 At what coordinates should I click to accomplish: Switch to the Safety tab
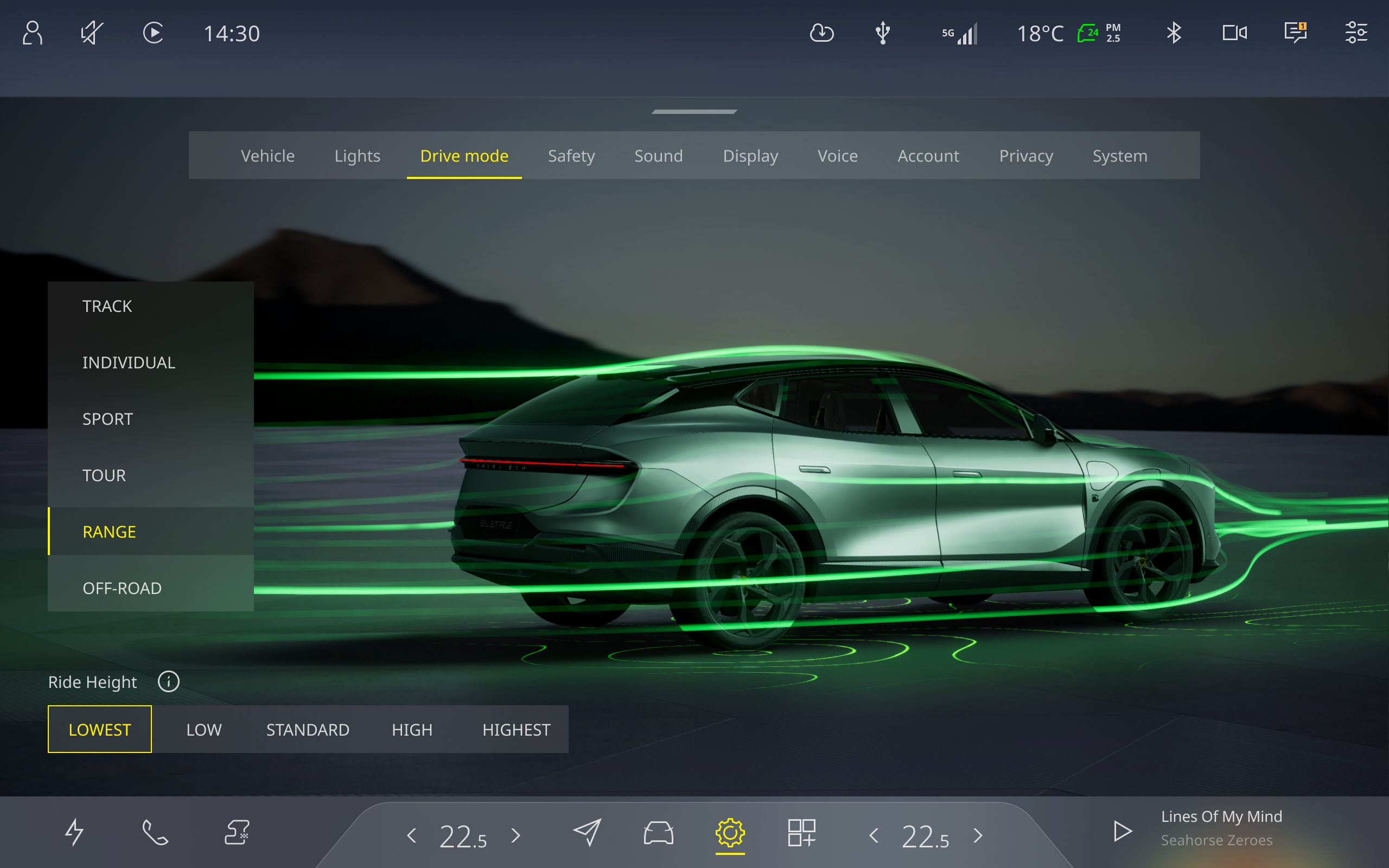point(571,156)
